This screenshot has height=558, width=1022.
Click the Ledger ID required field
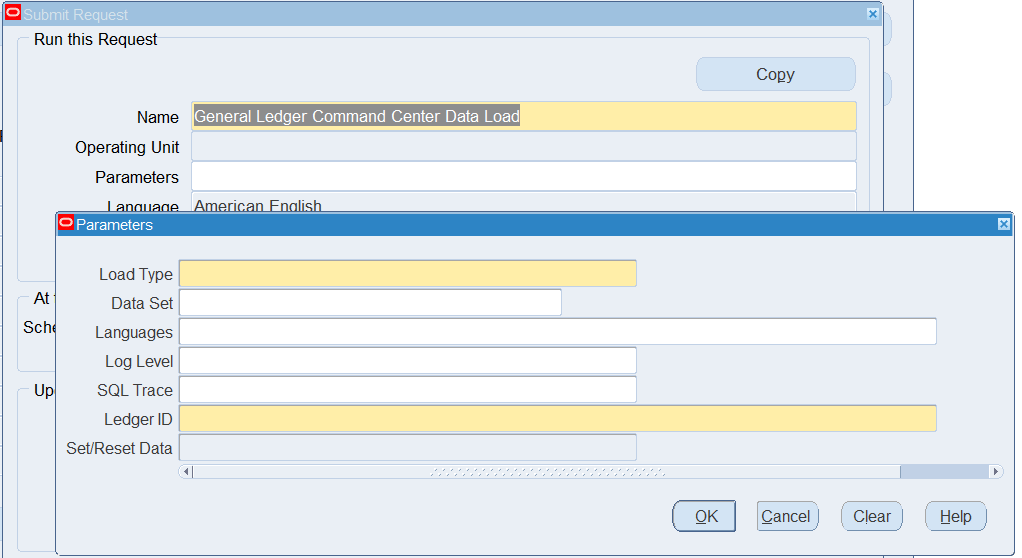[558, 418]
